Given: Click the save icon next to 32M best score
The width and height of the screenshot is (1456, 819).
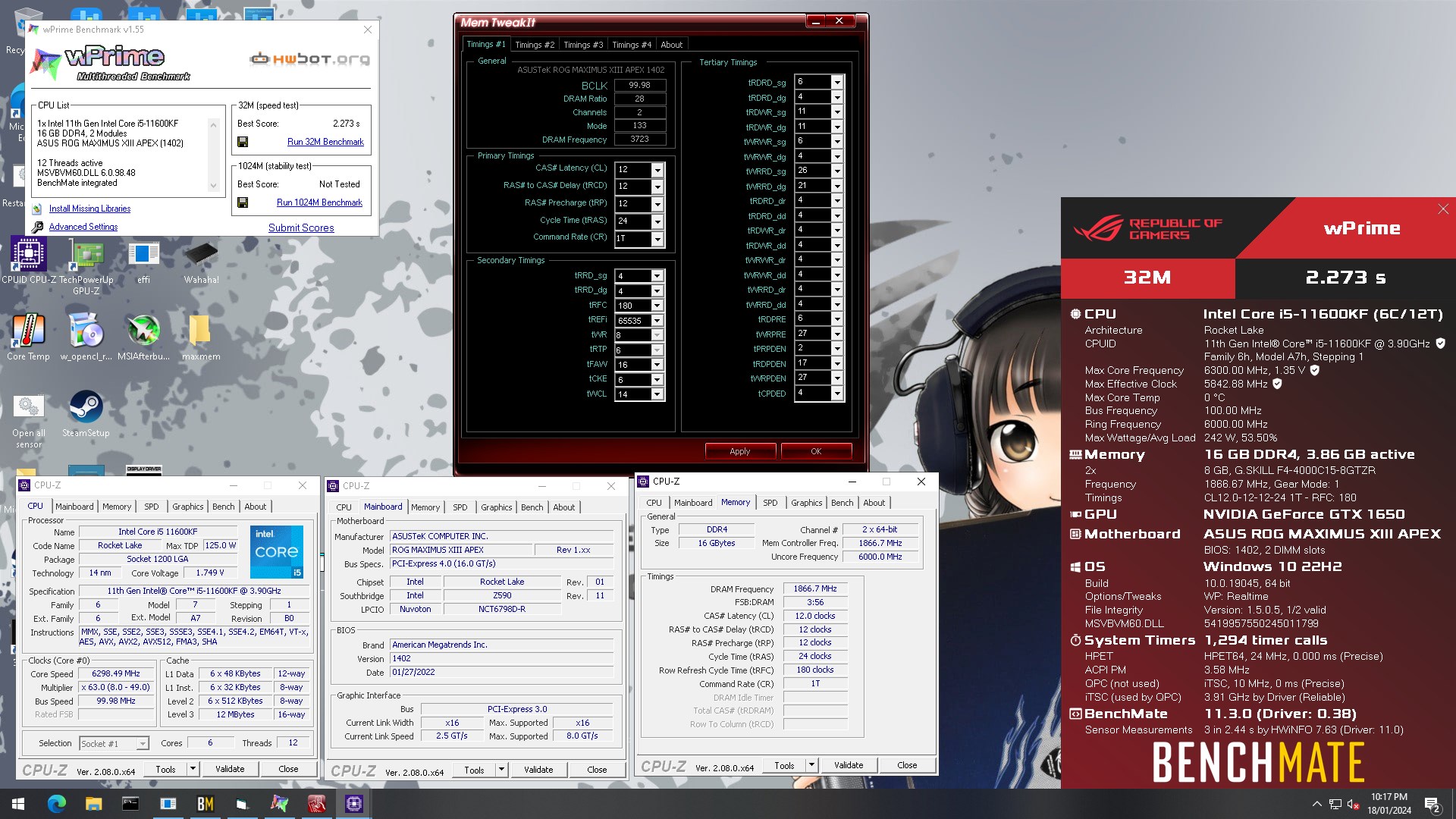Looking at the screenshot, I should click(243, 142).
